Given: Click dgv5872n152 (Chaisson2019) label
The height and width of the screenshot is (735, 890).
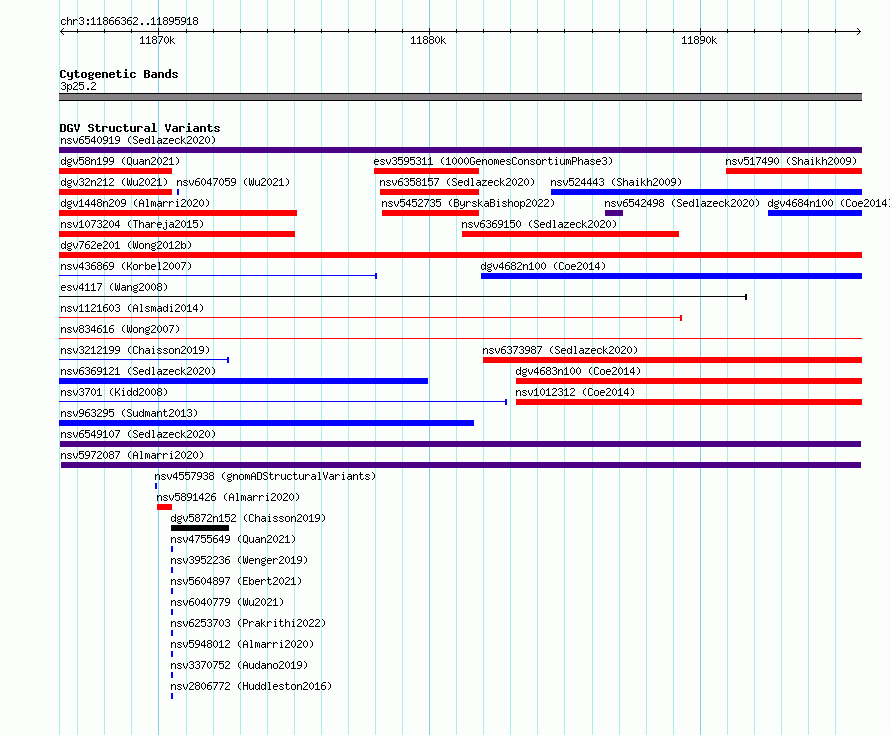Looking at the screenshot, I should (x=249, y=518).
